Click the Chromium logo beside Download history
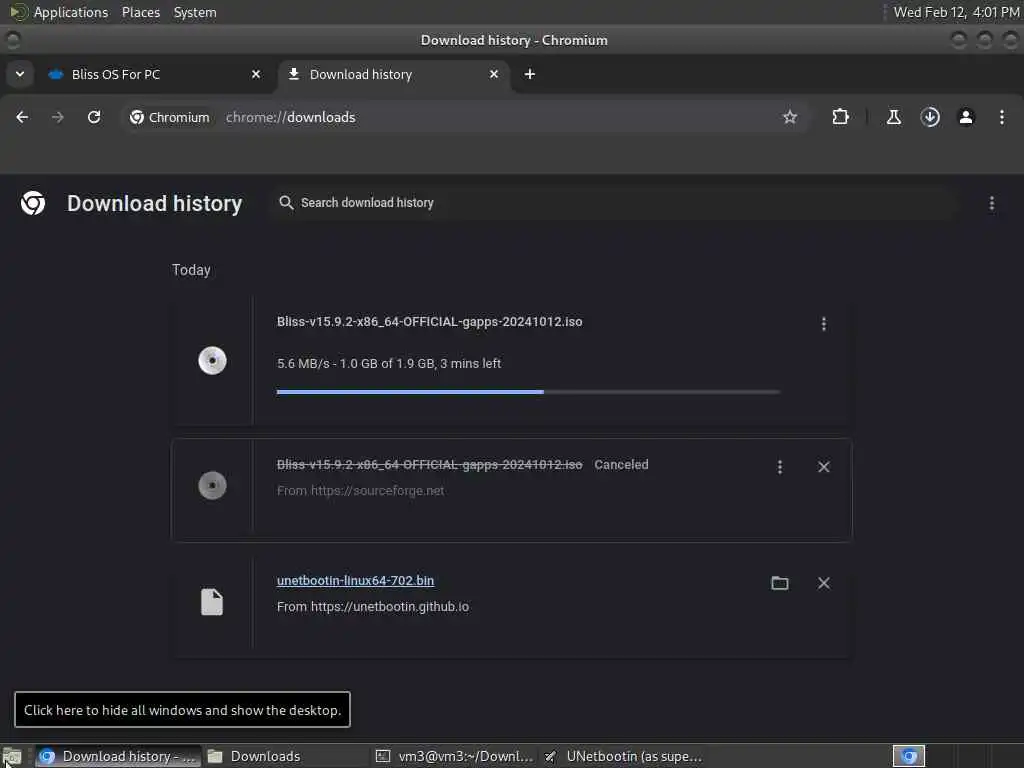The height and width of the screenshot is (768, 1024). coord(33,203)
